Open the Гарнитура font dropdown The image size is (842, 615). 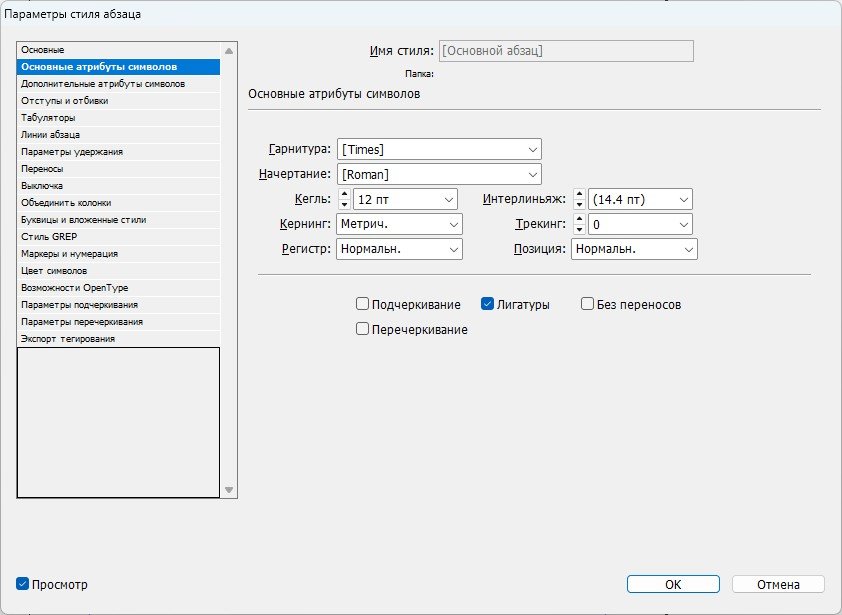coord(532,150)
